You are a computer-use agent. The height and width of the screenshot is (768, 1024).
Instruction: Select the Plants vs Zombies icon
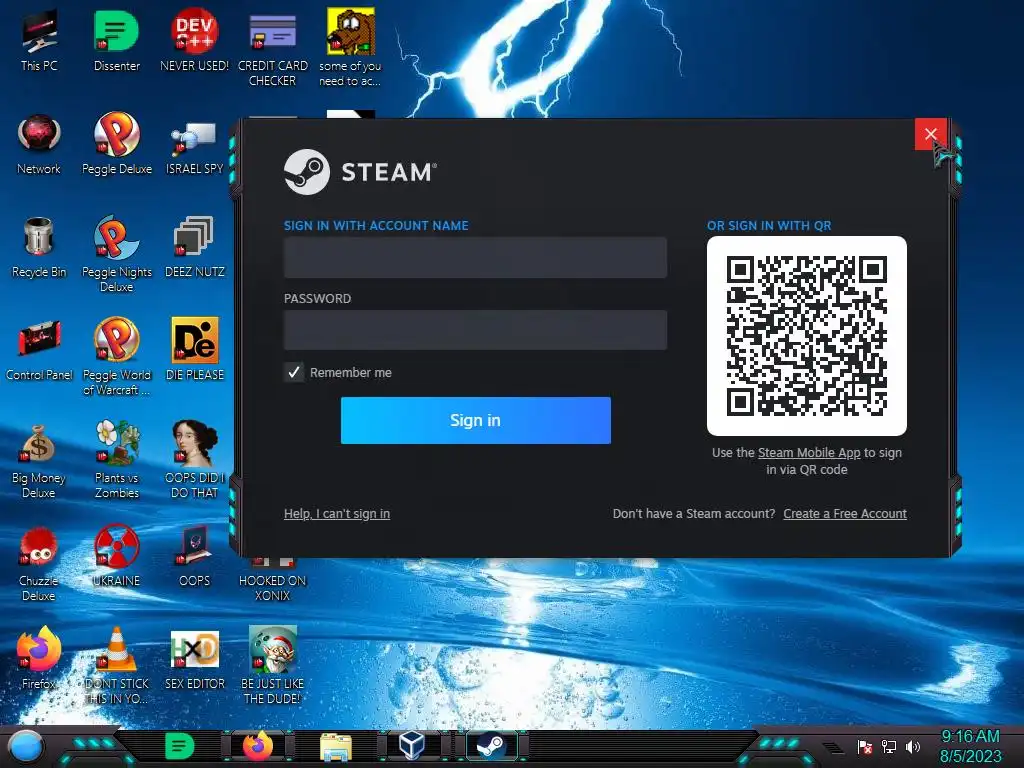click(x=116, y=460)
